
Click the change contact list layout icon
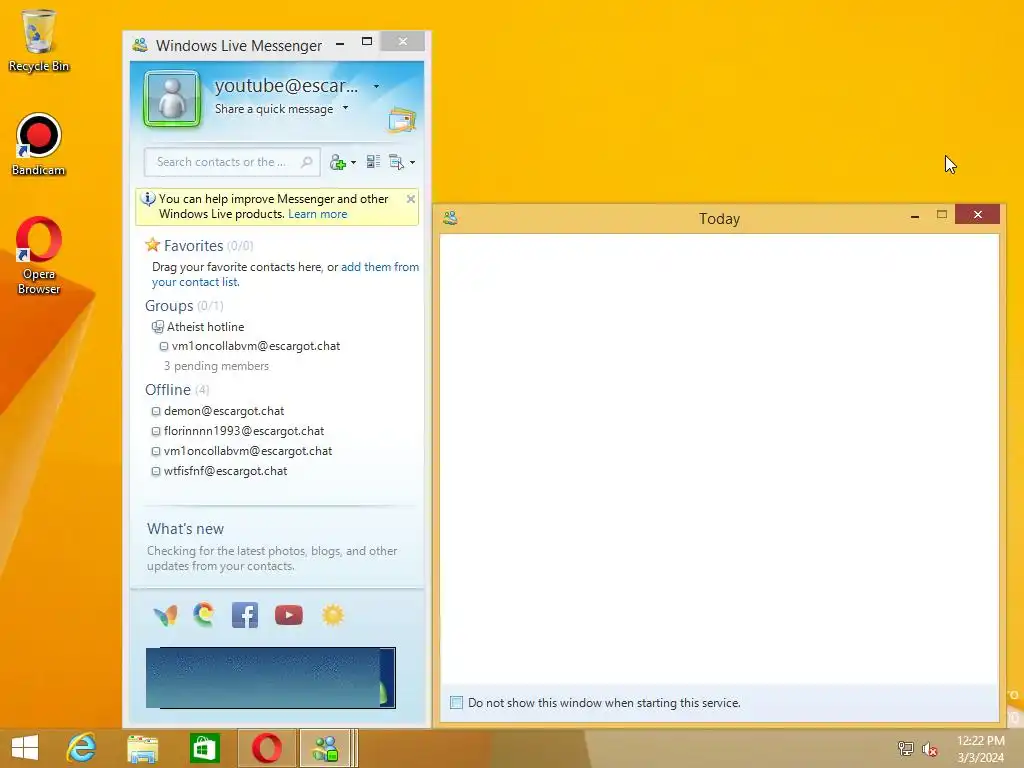coord(373,161)
